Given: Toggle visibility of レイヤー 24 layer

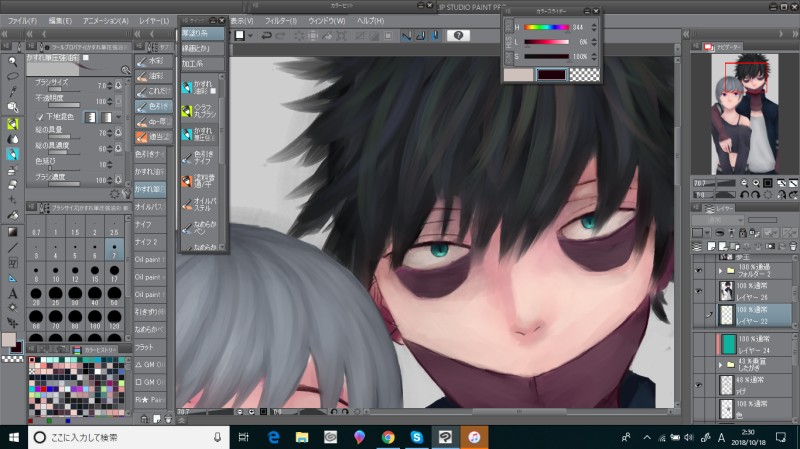Looking at the screenshot, I should click(x=698, y=344).
